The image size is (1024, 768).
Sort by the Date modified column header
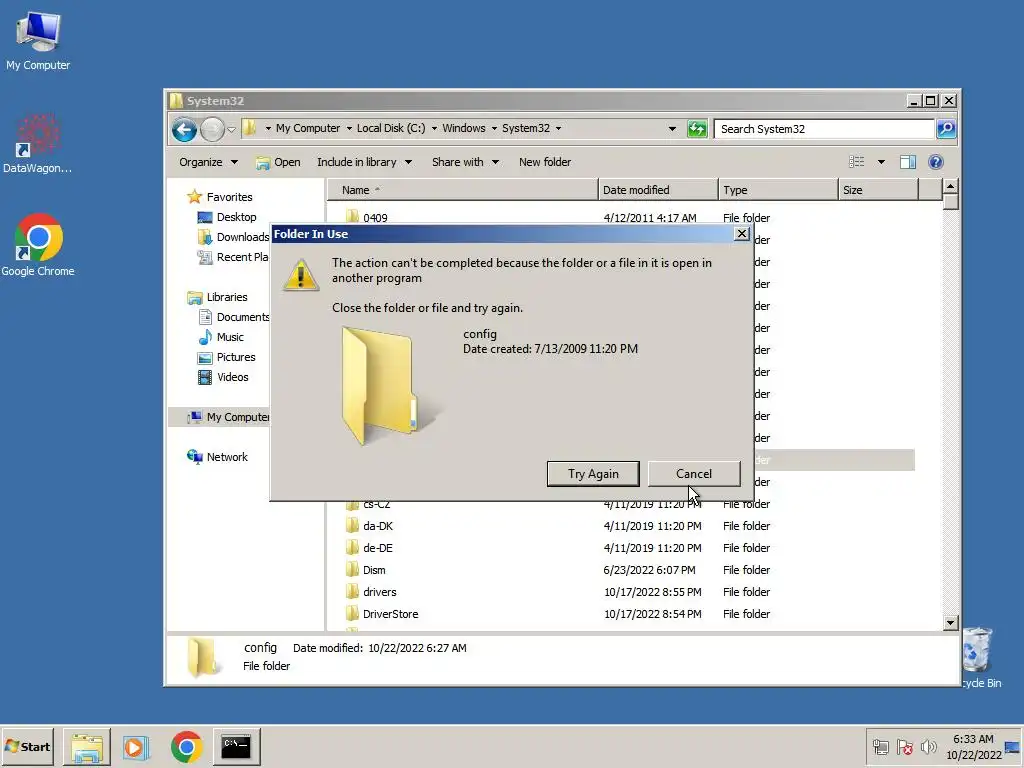[658, 190]
